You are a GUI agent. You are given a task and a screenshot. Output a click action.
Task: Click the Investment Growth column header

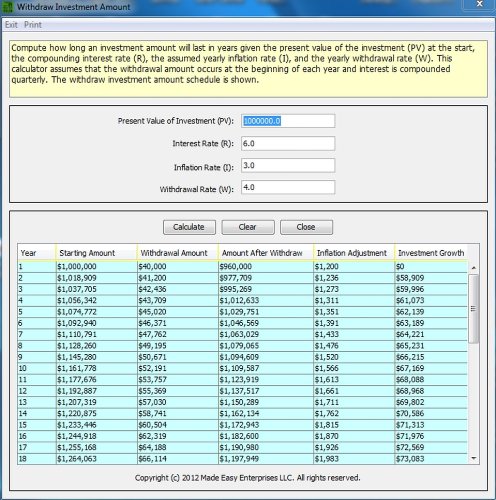point(431,253)
